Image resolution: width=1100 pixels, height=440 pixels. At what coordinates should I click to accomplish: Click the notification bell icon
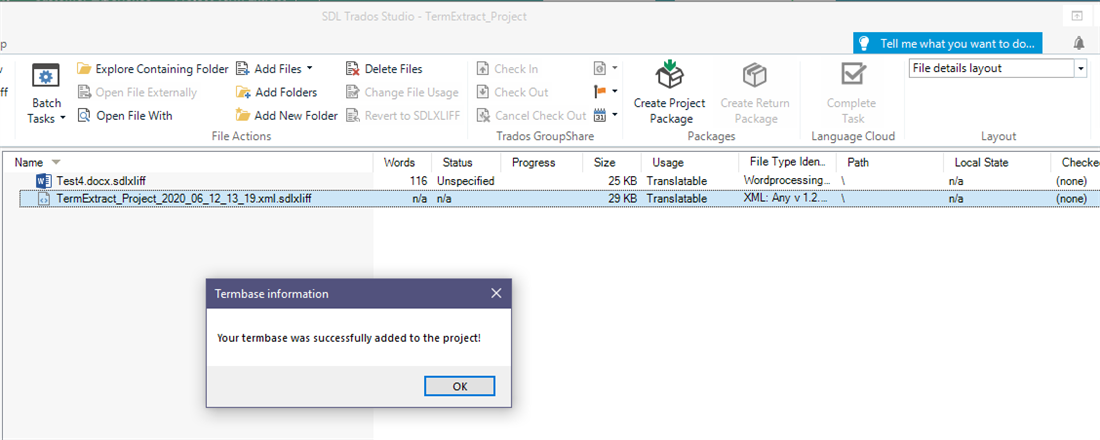tap(1078, 44)
